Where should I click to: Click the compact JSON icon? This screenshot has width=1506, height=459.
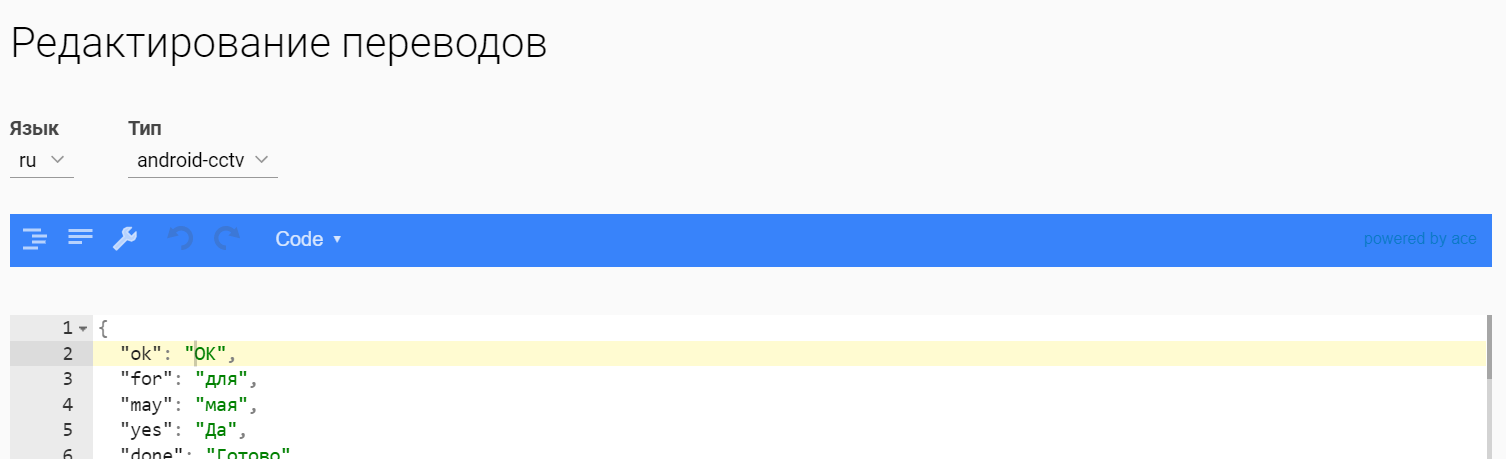tap(80, 238)
